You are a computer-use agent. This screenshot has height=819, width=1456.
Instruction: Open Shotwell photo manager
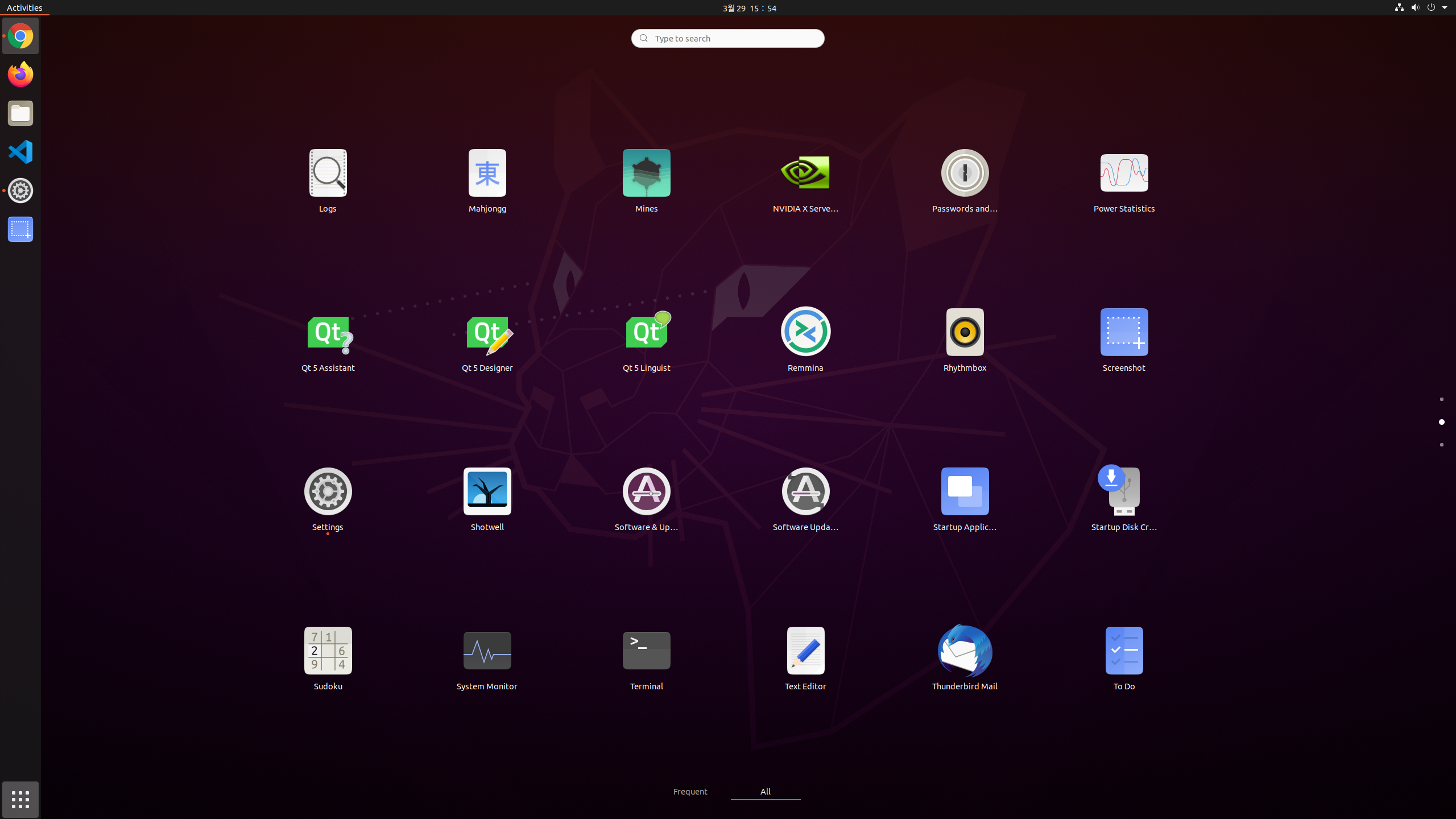click(487, 492)
